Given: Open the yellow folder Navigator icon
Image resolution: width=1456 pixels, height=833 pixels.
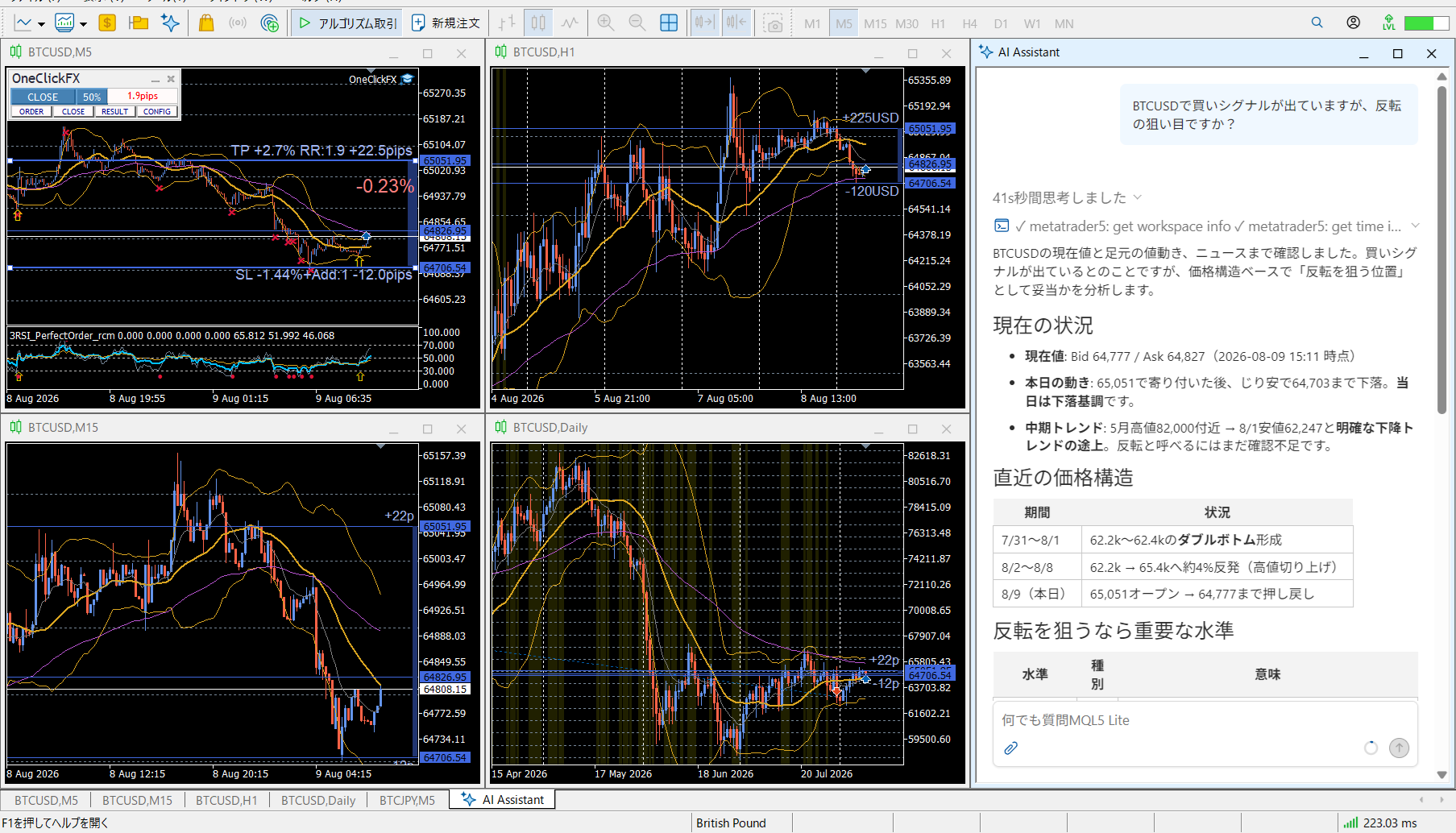Looking at the screenshot, I should click(139, 23).
